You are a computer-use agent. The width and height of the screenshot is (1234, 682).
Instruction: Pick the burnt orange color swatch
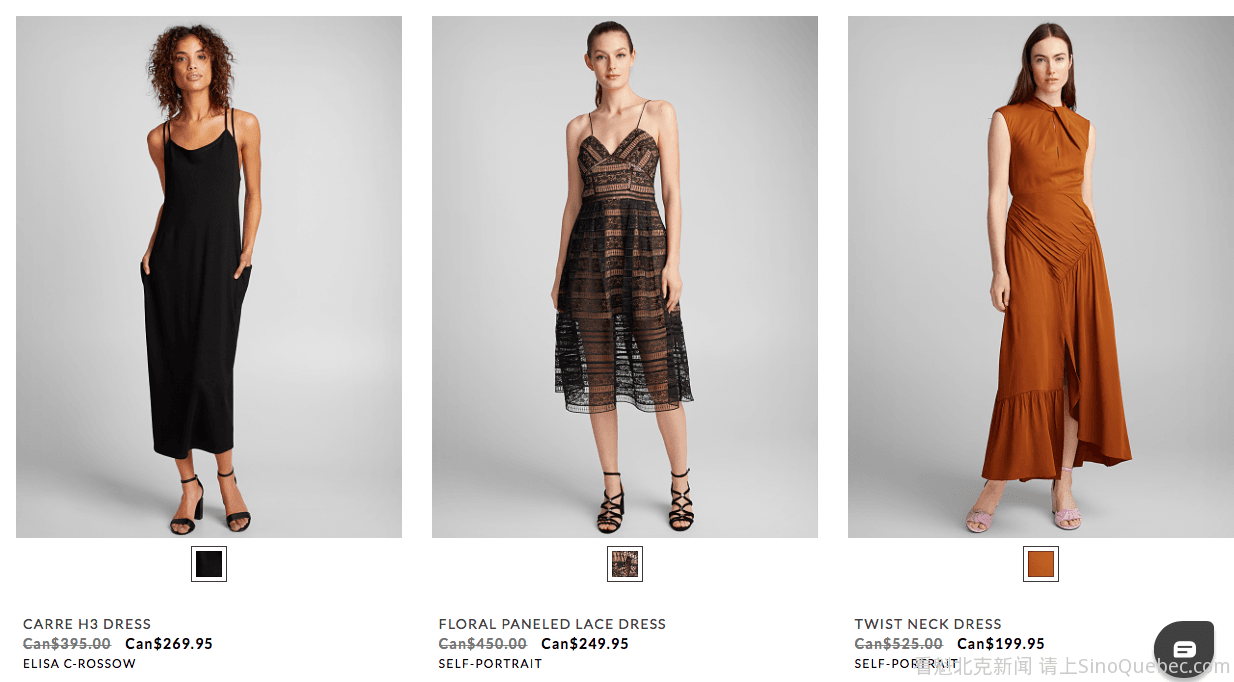tap(1041, 564)
